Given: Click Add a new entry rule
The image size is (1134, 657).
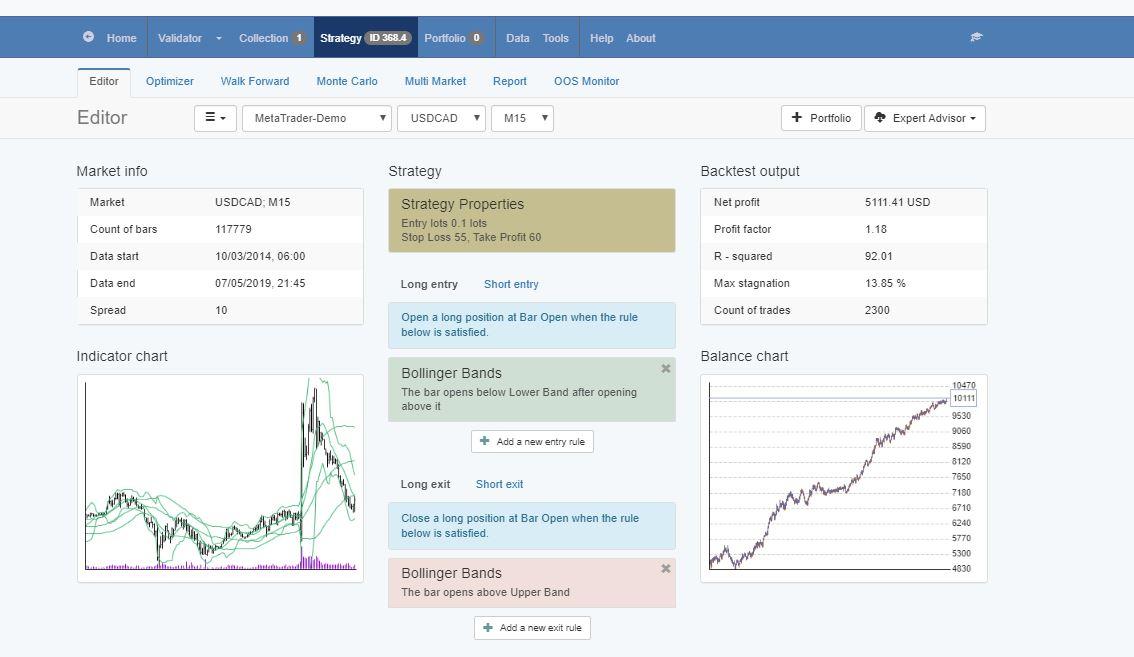Looking at the screenshot, I should [532, 441].
